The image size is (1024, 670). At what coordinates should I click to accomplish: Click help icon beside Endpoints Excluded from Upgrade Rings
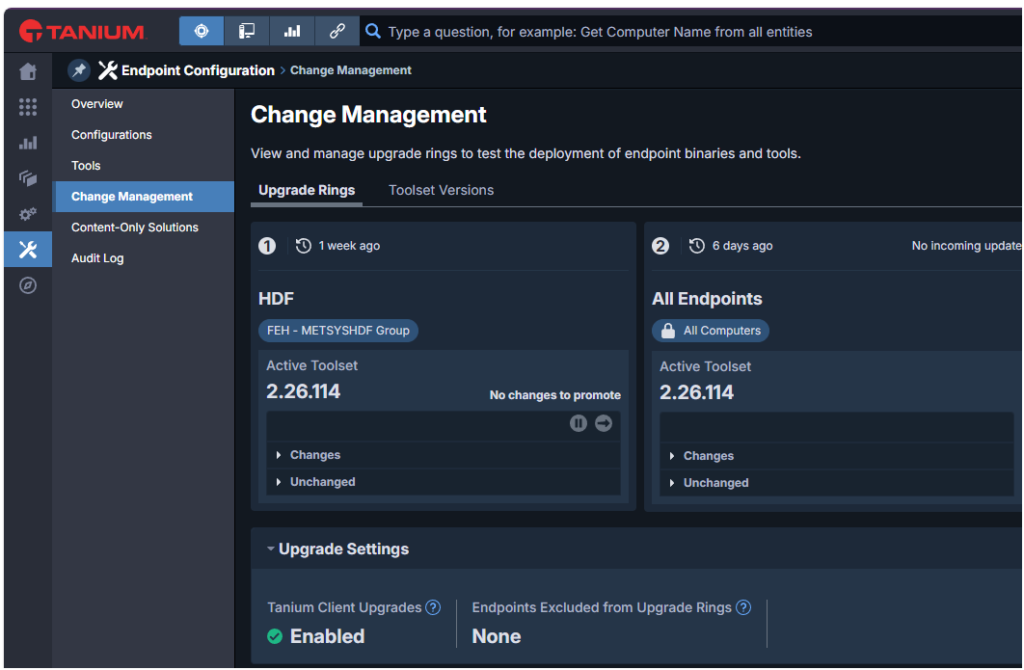pyautogui.click(x=743, y=607)
